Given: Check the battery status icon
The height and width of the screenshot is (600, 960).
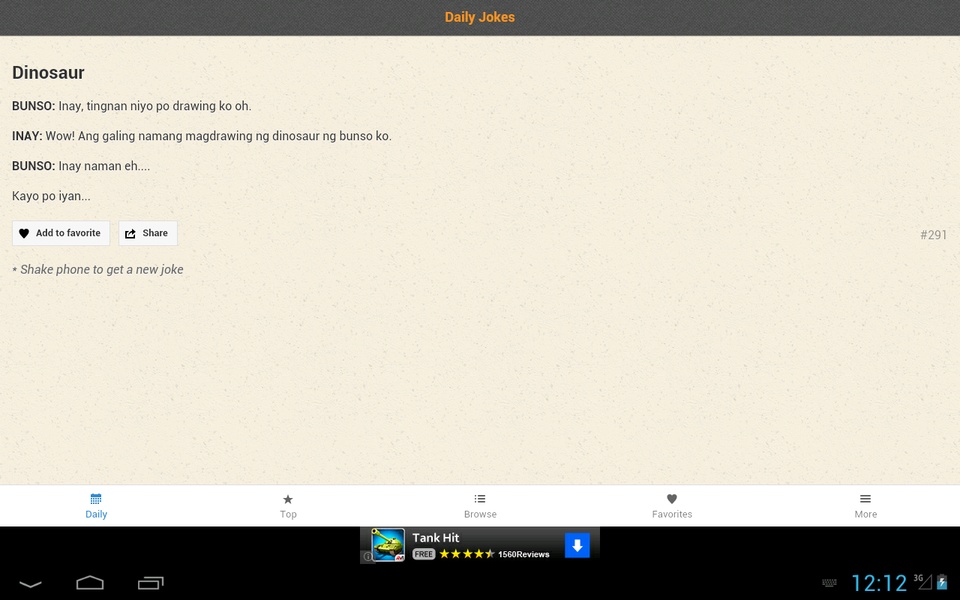Looking at the screenshot, I should [942, 582].
